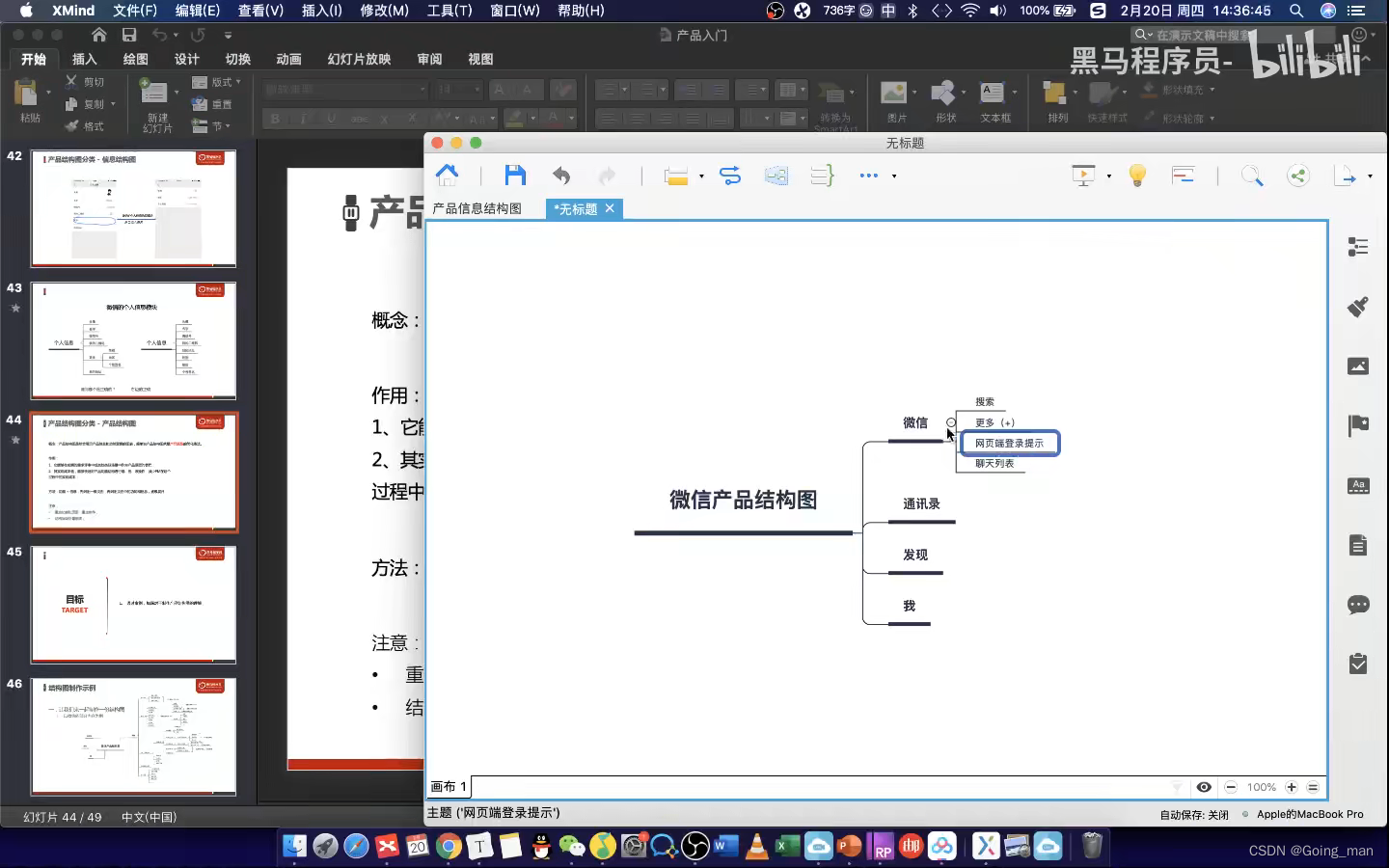Viewport: 1389px width, 868px height.
Task: Open the markers flag panel in XMind sidebar
Action: click(1358, 425)
